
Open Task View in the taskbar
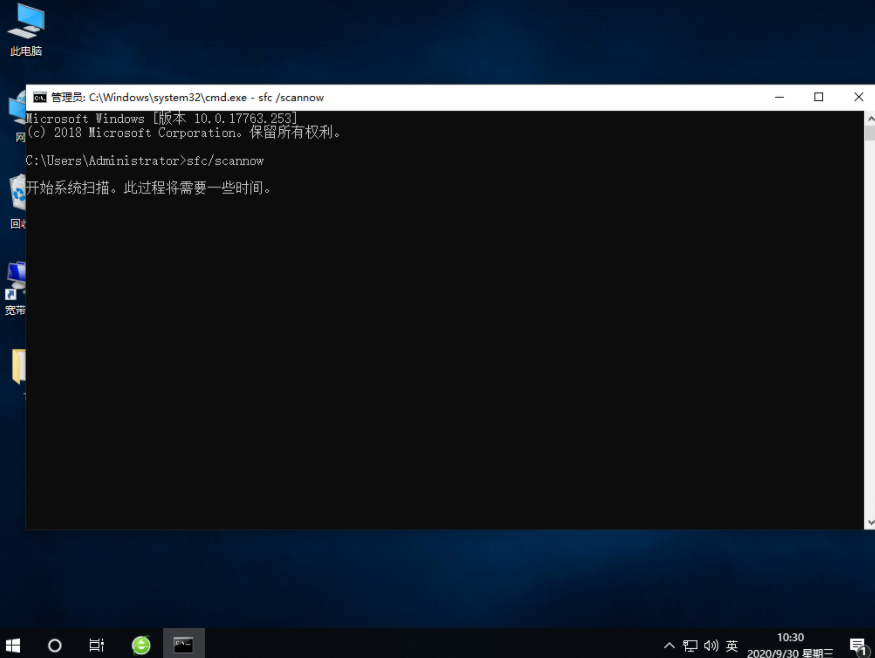(97, 645)
